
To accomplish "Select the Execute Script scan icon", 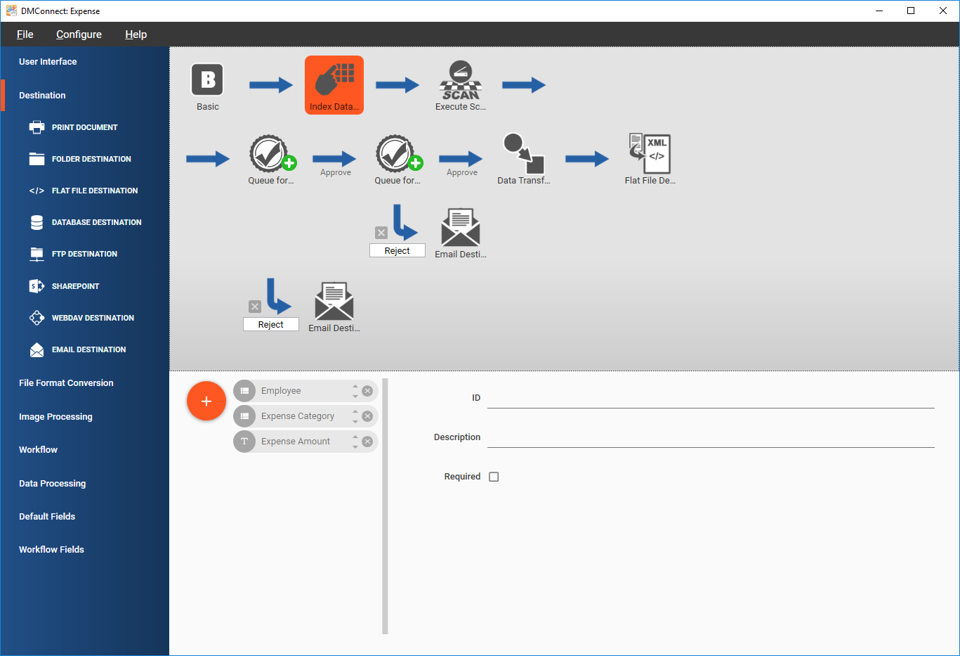I will point(460,80).
